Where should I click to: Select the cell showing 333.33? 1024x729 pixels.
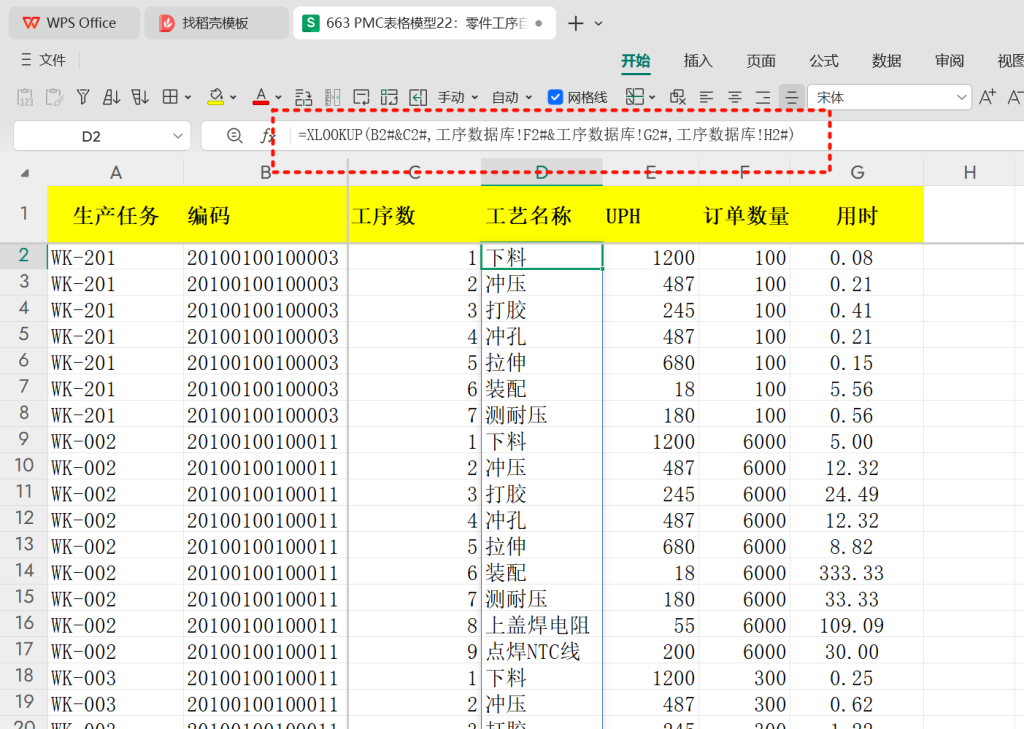[857, 573]
